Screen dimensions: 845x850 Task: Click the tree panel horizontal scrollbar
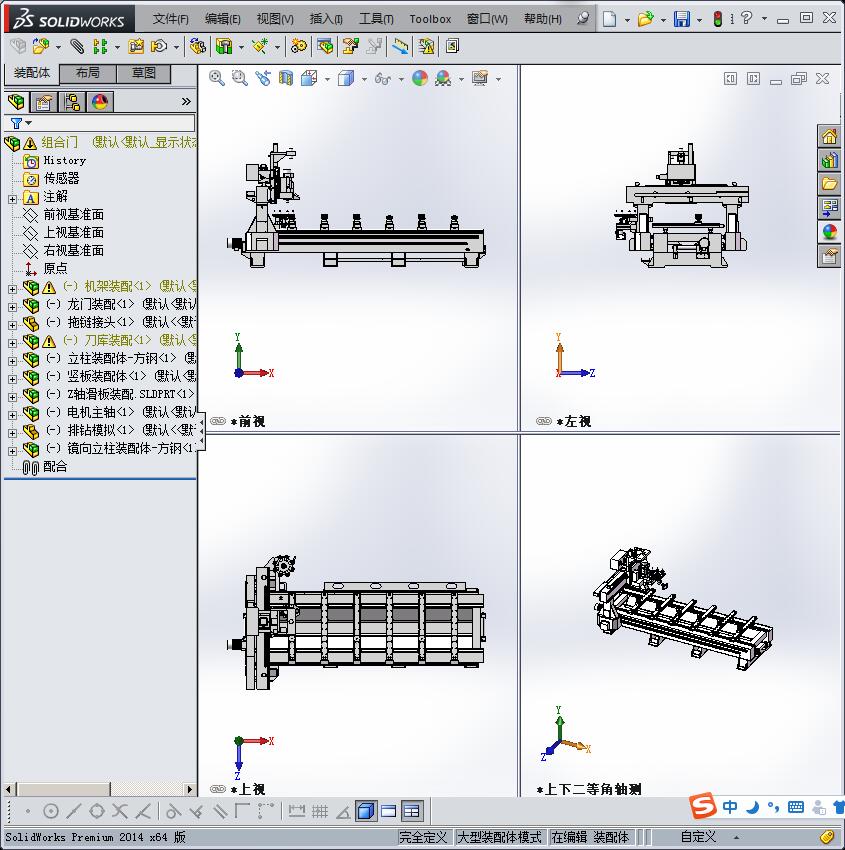99,789
